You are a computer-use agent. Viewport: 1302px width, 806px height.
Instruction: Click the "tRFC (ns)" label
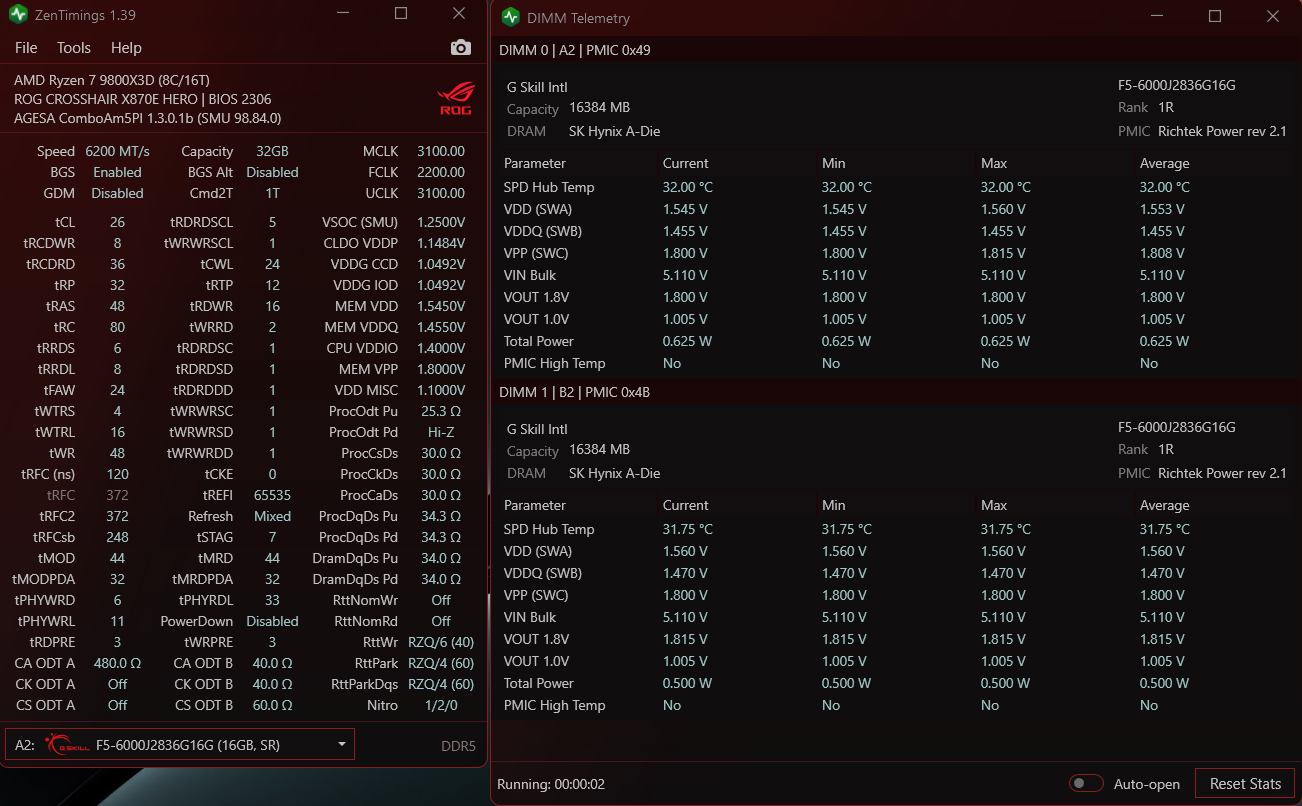pos(48,474)
